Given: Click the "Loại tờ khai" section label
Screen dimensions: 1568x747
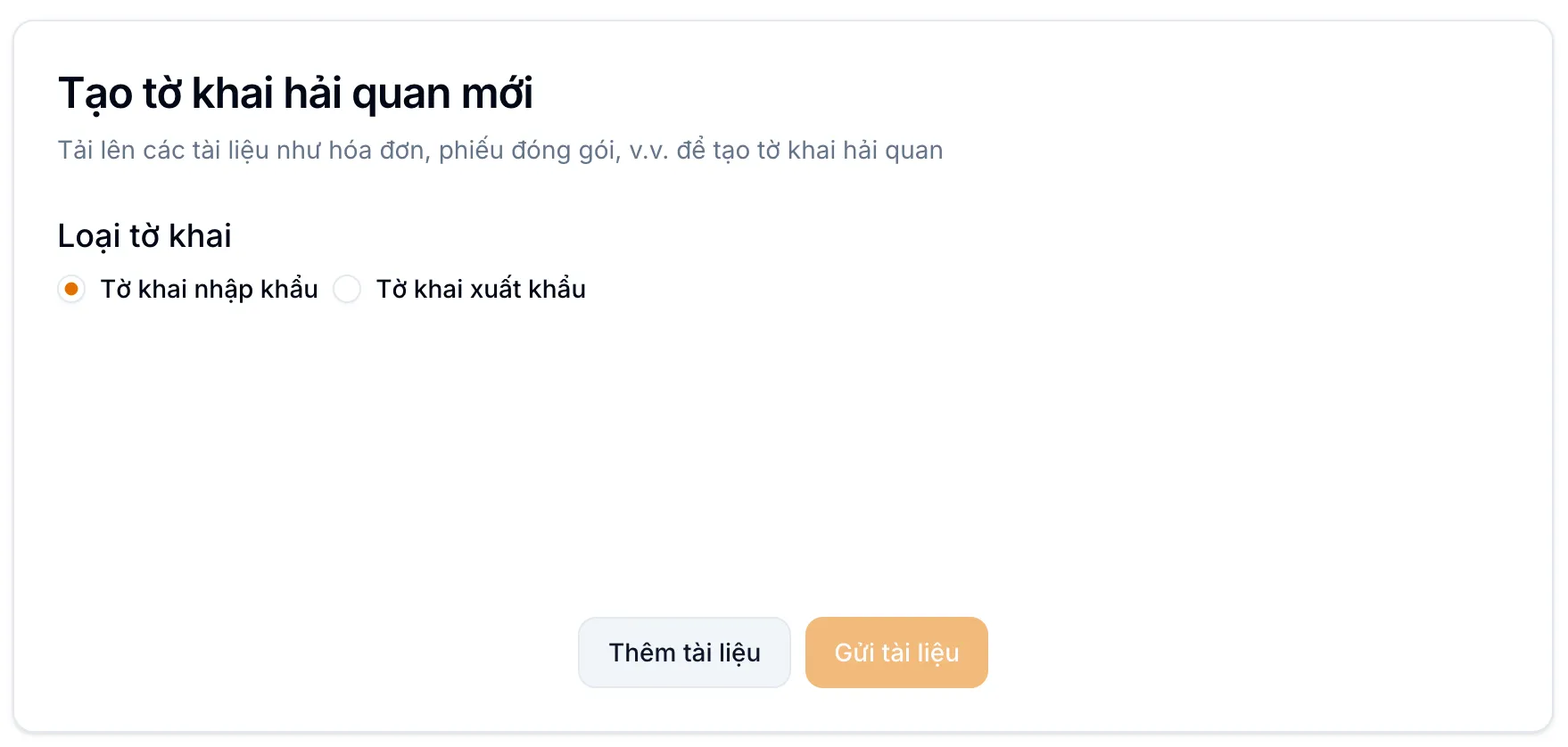Looking at the screenshot, I should (x=144, y=234).
